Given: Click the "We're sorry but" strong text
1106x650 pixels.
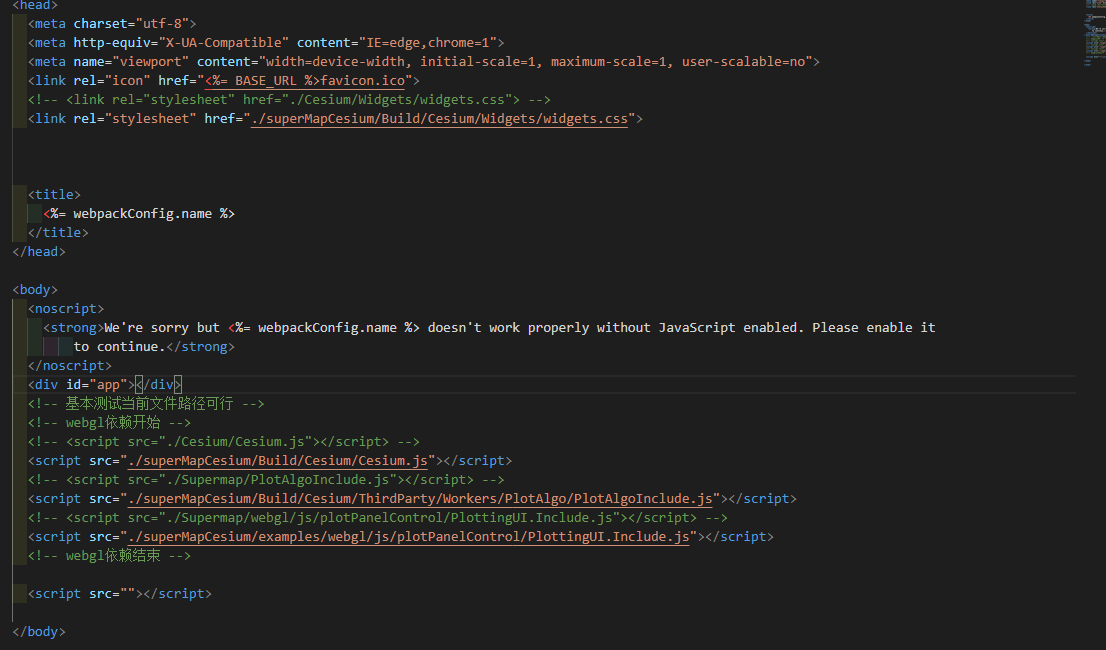Looking at the screenshot, I should (162, 328).
